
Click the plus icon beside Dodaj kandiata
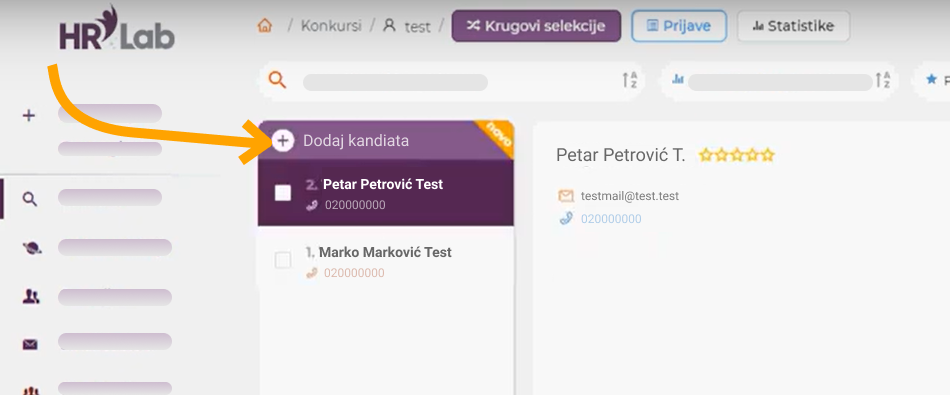pyautogui.click(x=282, y=141)
